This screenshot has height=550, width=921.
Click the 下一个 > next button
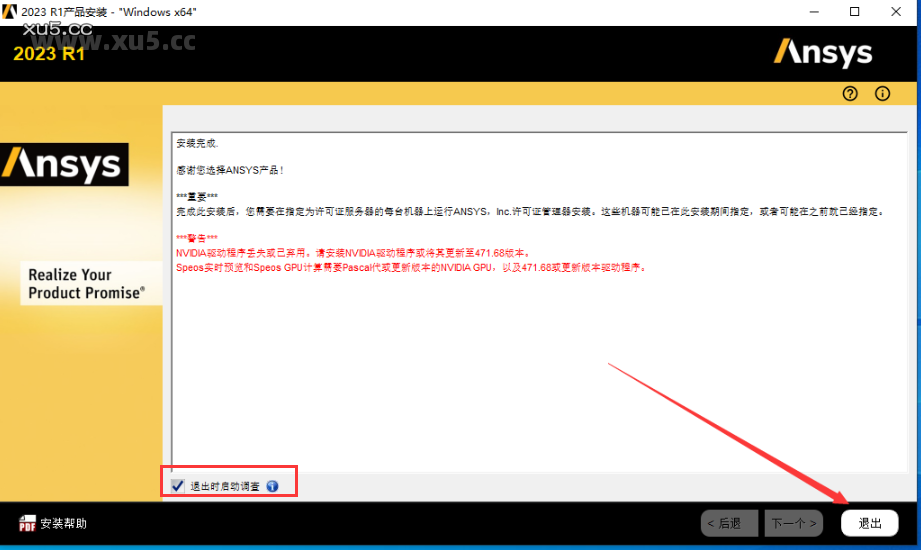coord(794,523)
